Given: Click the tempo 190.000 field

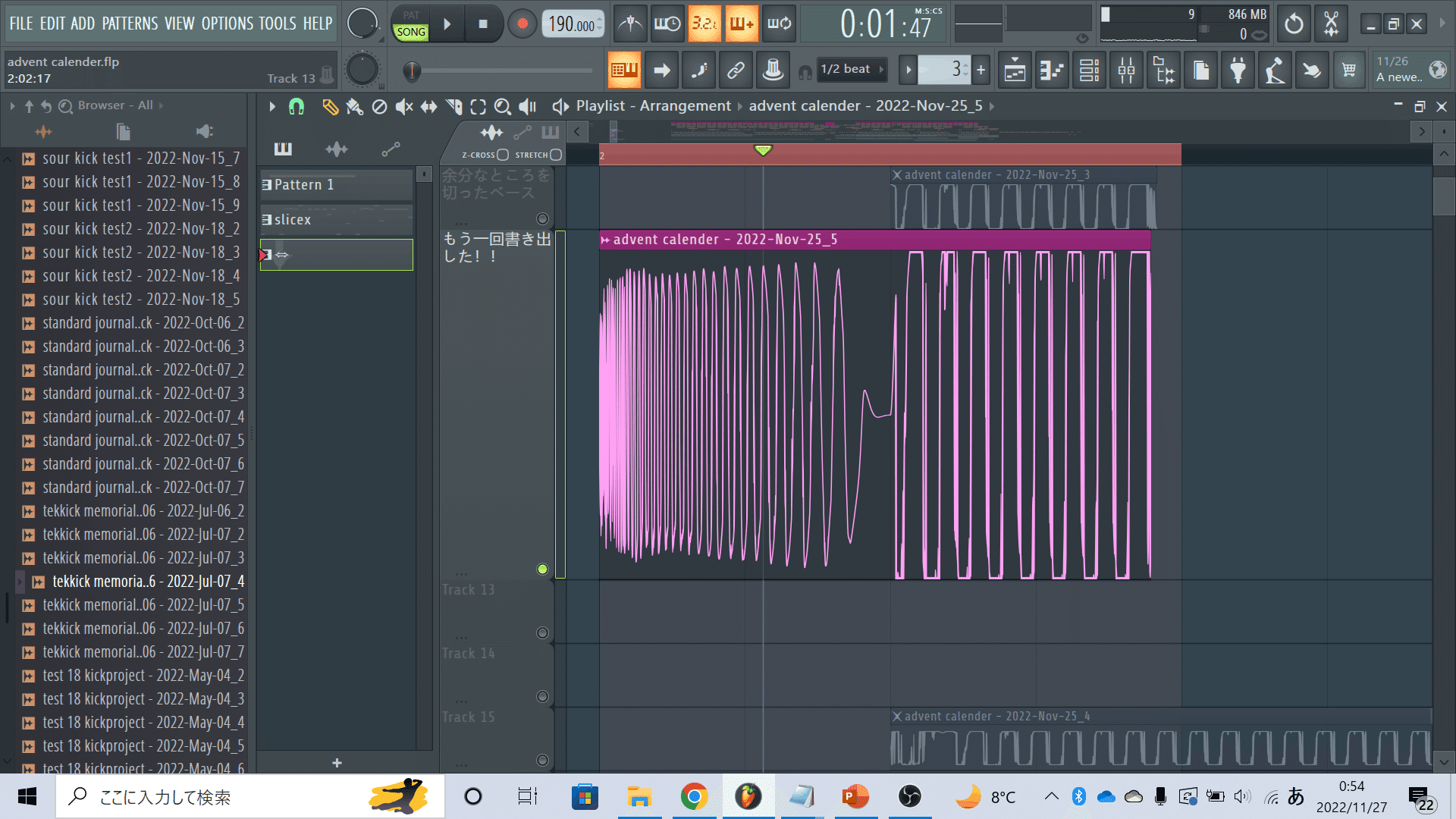Looking at the screenshot, I should coord(571,24).
